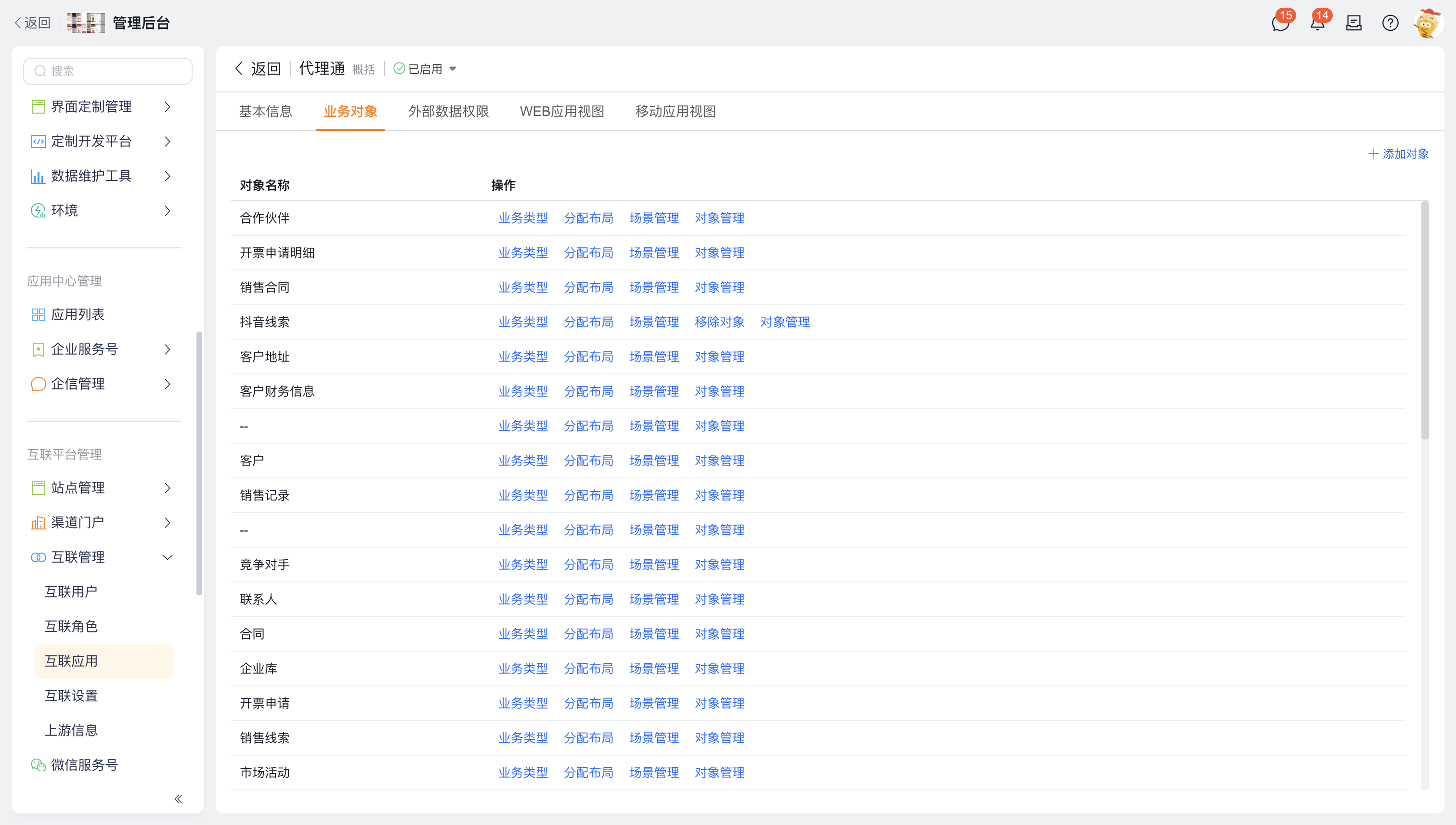
Task: Click 业务类型 in the 合作伙伴 row
Action: pyautogui.click(x=523, y=218)
